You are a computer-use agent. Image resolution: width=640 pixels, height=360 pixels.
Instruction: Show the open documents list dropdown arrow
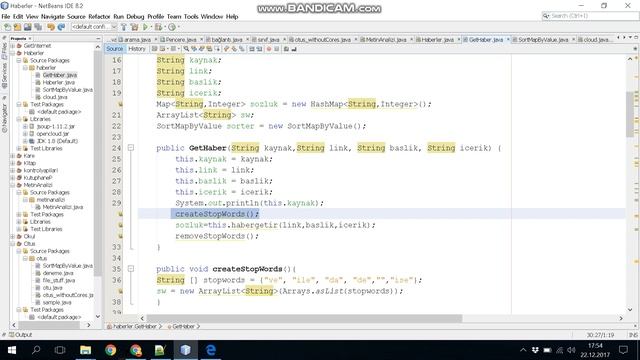630,38
